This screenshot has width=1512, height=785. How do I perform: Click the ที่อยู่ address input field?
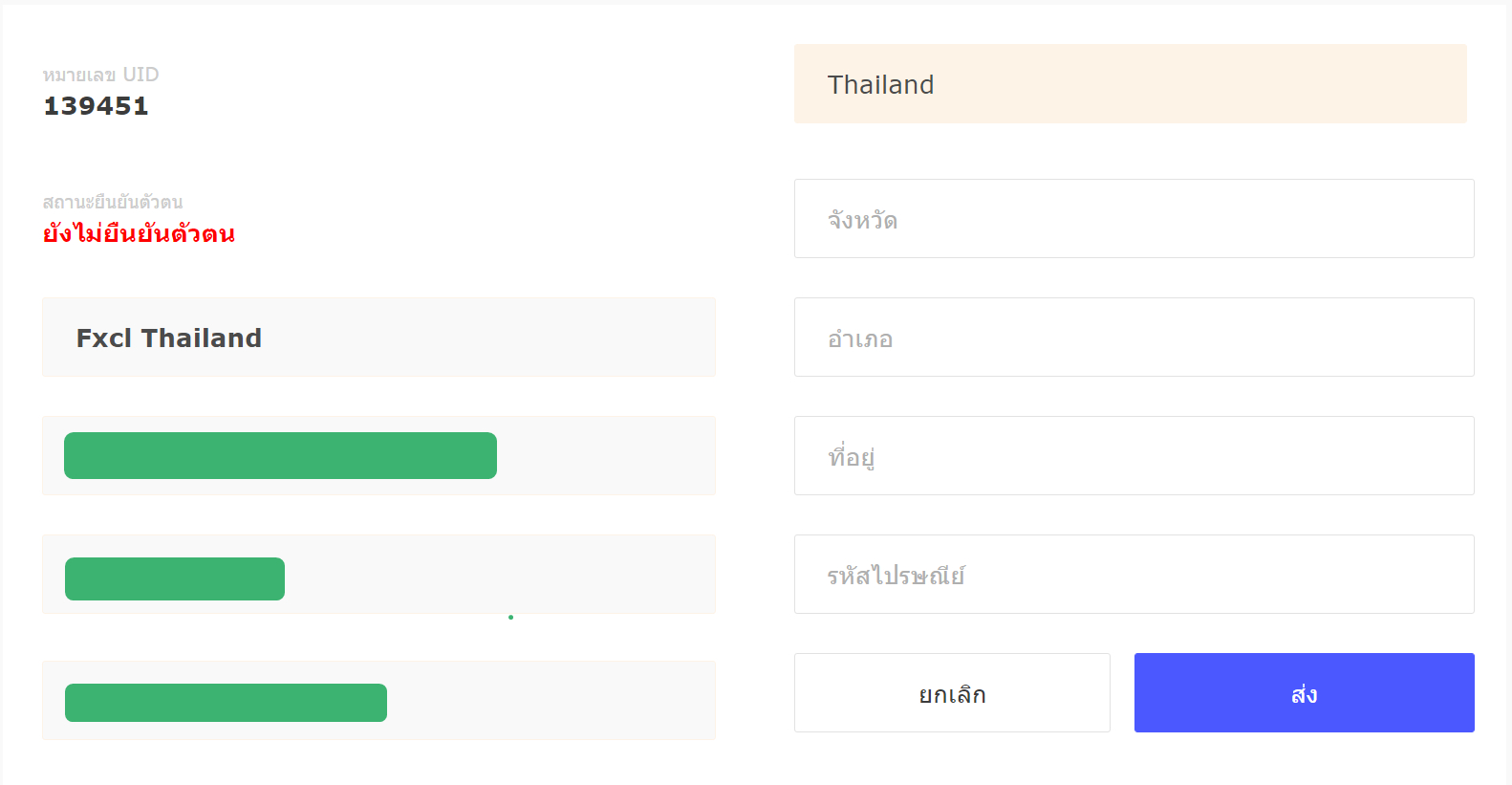[x=1134, y=456]
